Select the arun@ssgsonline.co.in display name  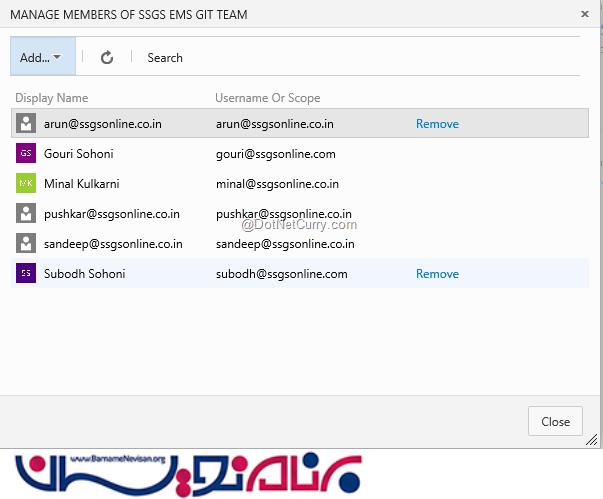pos(103,124)
